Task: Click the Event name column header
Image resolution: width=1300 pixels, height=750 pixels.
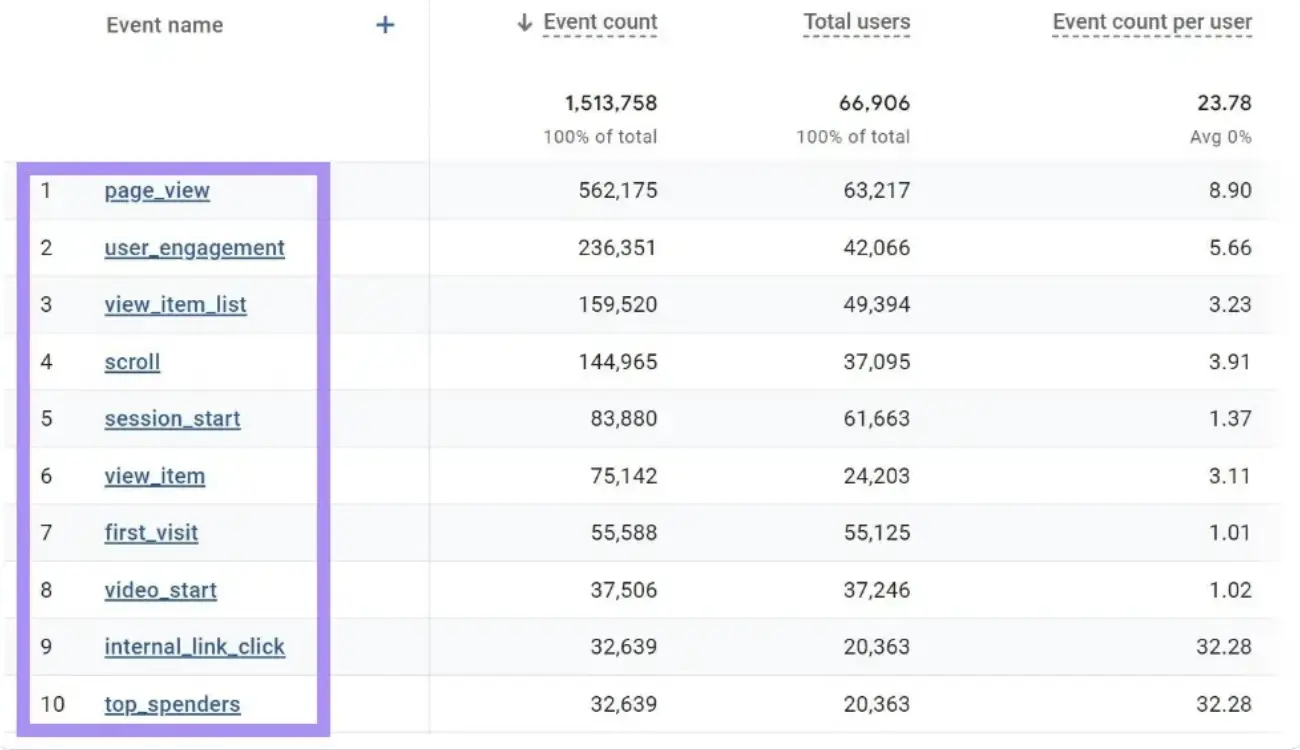Action: 165,25
